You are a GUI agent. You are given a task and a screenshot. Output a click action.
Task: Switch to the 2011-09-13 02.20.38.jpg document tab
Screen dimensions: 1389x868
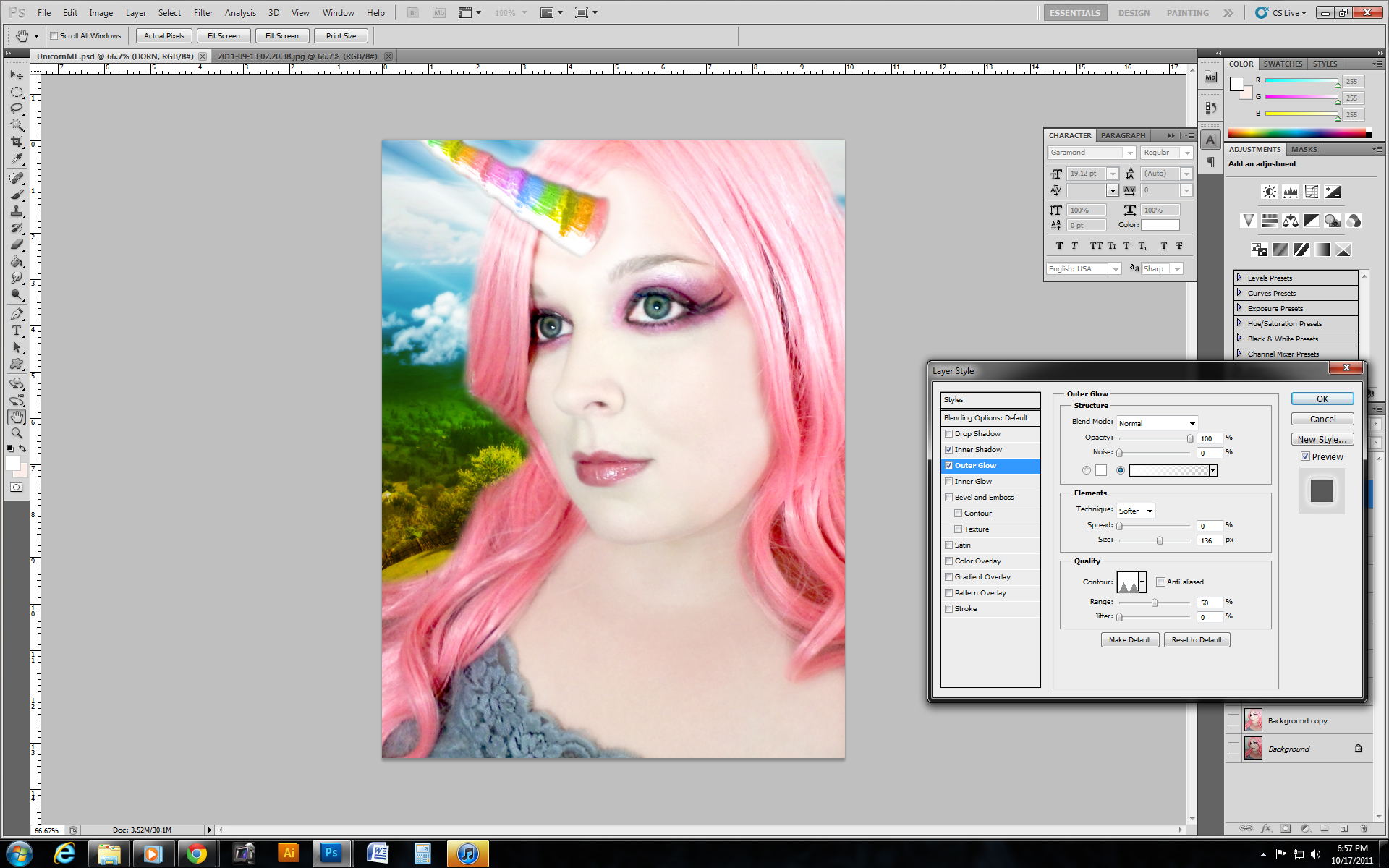297,56
